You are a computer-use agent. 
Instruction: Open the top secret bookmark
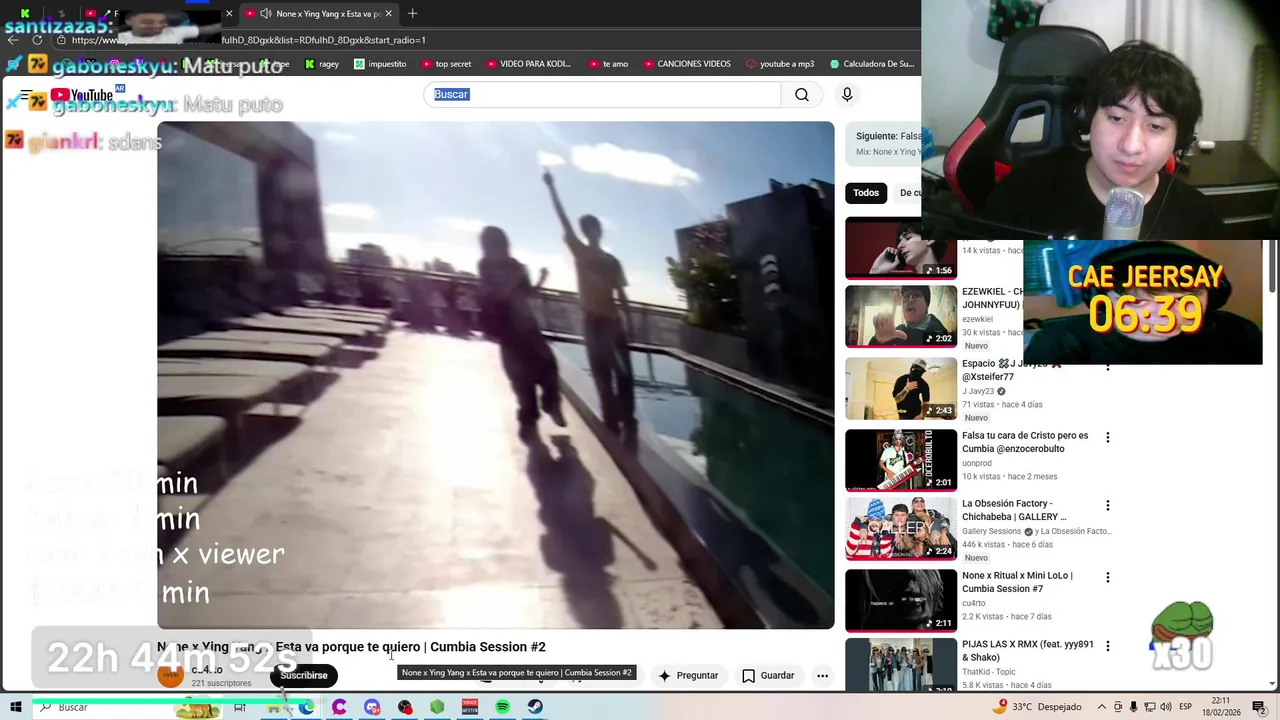(446, 64)
